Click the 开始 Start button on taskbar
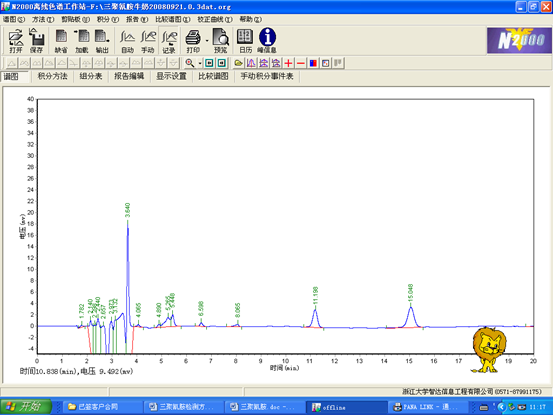Screen dimensions: 553x415 (26, 407)
